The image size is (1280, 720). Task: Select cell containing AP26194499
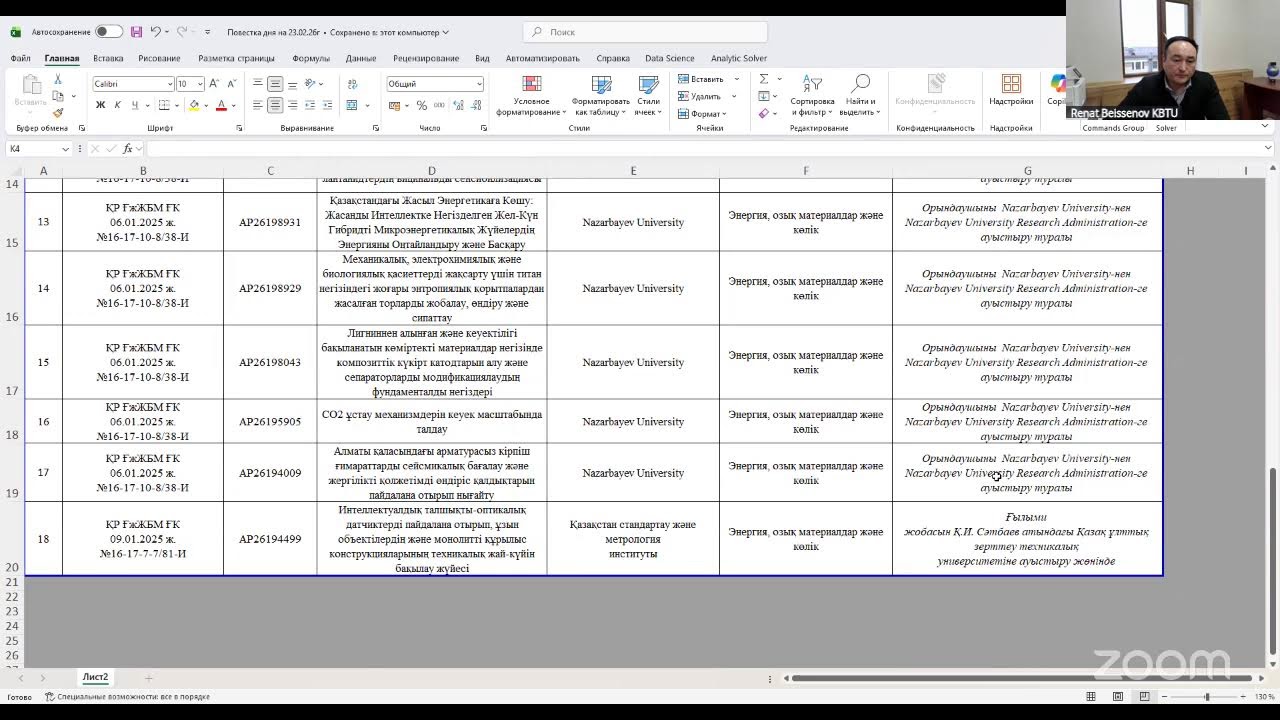270,539
